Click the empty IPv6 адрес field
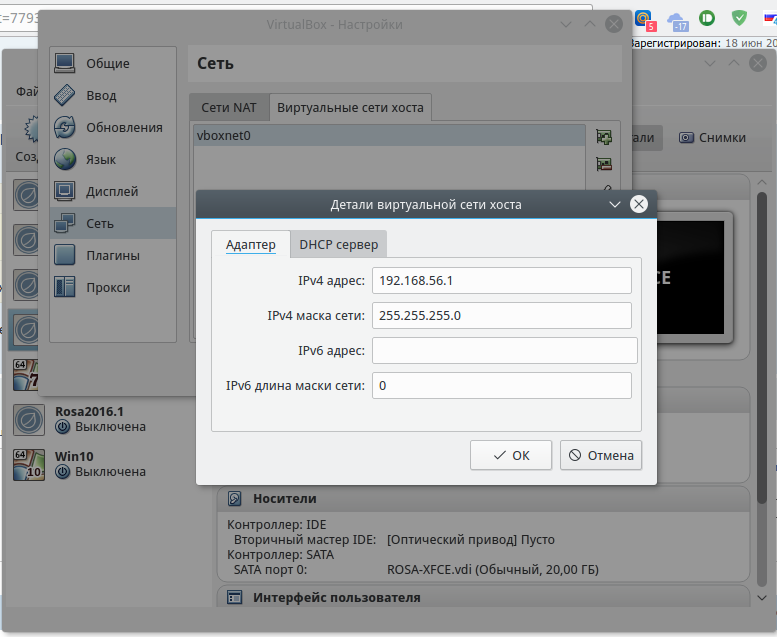The width and height of the screenshot is (777, 637). [x=505, y=350]
